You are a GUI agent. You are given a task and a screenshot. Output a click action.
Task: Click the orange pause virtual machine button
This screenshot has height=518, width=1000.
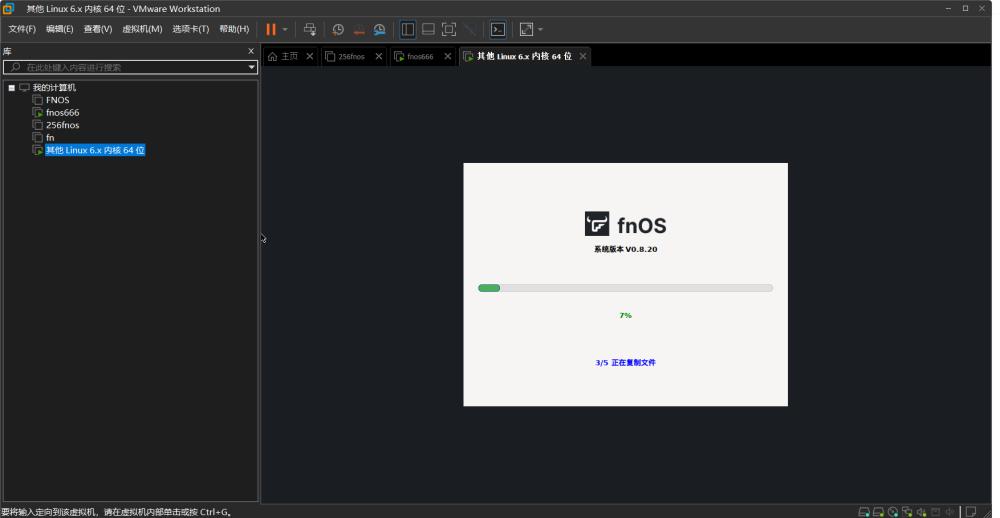(x=271, y=29)
